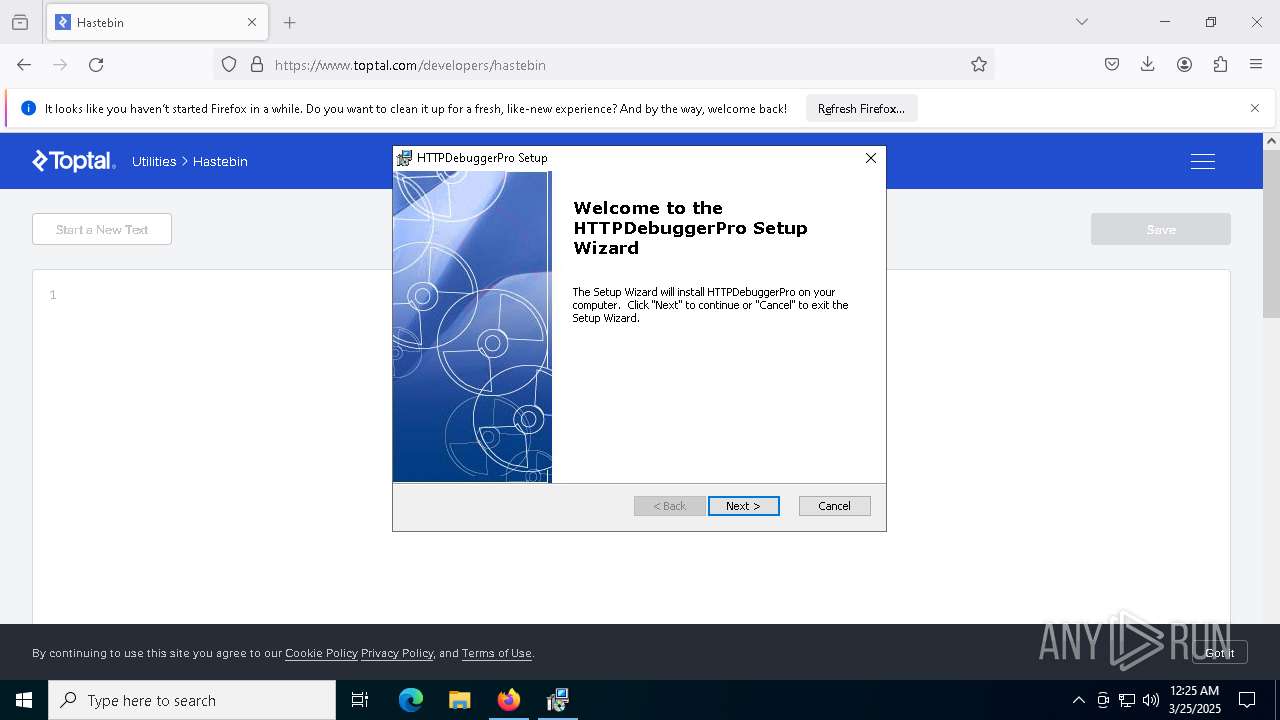Click the Refresh Firefox button
The width and height of the screenshot is (1280, 720).
[861, 109]
